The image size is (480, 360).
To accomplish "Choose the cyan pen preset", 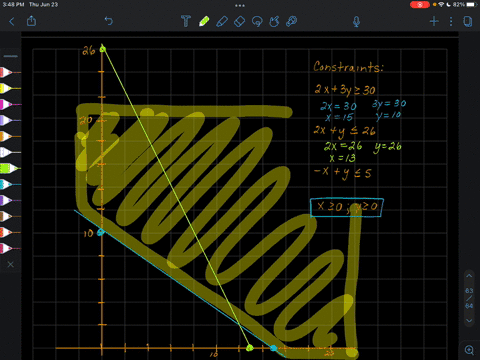I will [10, 184].
